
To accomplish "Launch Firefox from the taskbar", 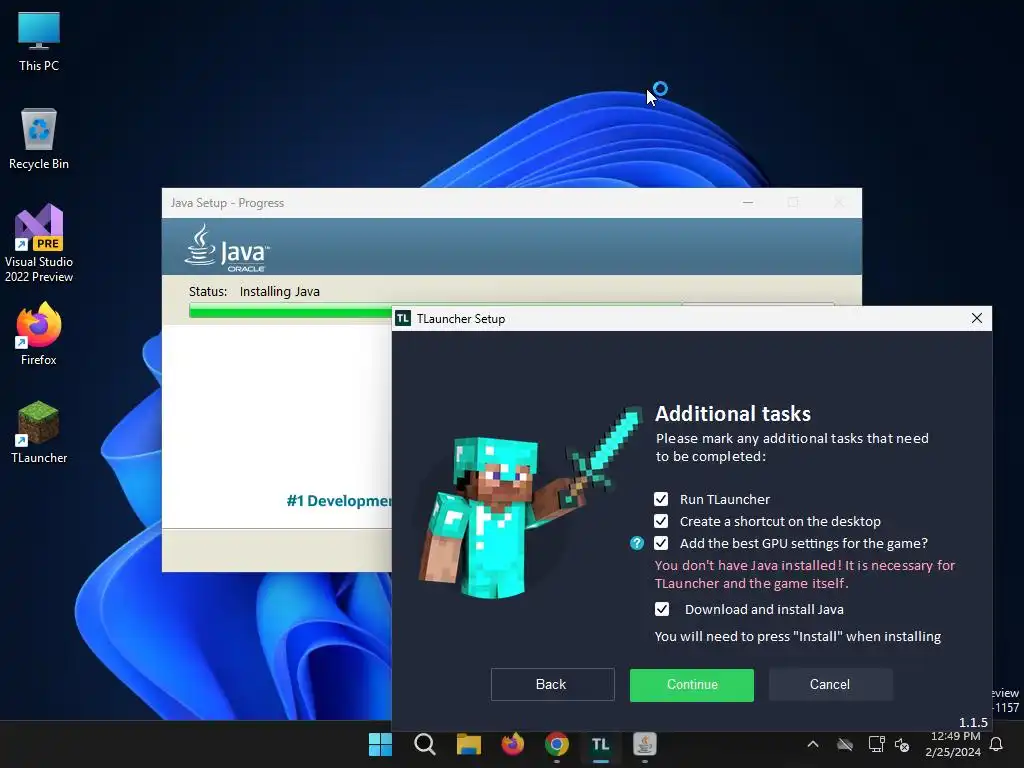I will 513,744.
